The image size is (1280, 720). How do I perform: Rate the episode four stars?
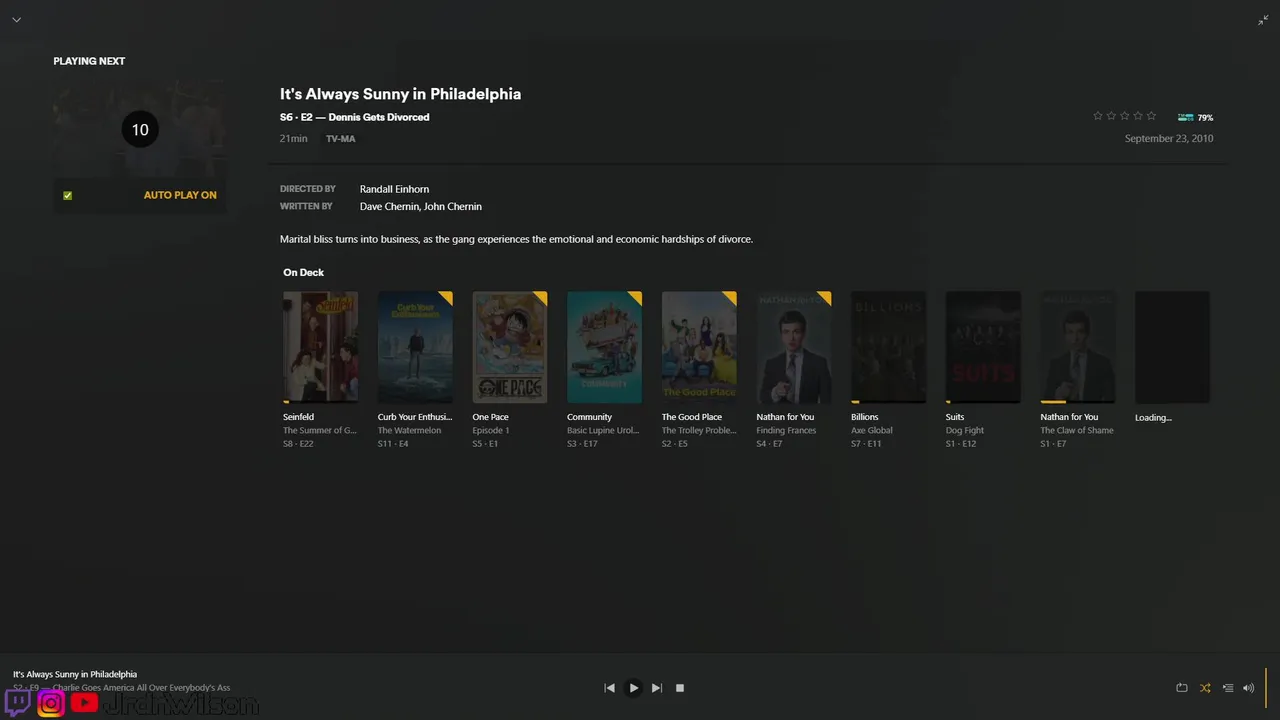coord(1137,116)
